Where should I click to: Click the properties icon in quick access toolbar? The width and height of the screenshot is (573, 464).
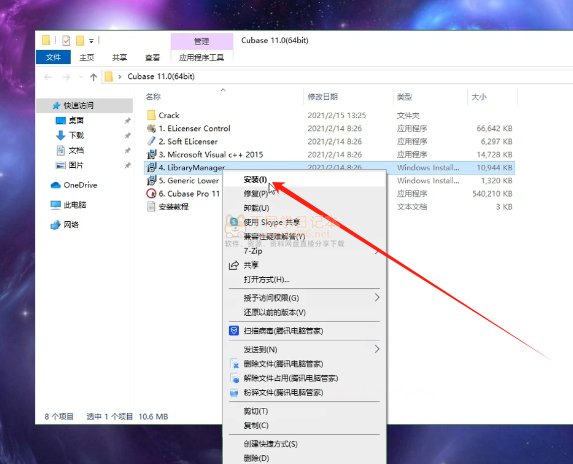click(x=66, y=40)
